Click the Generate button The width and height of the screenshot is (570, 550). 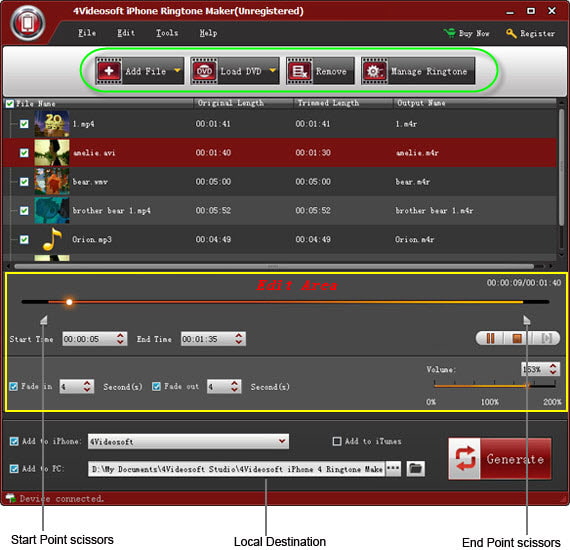click(500, 459)
